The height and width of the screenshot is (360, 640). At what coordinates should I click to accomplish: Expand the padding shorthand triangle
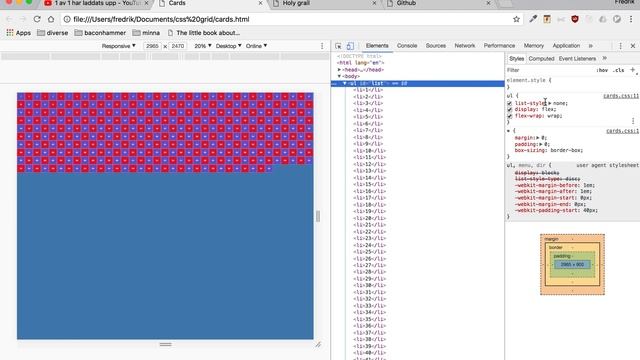click(541, 144)
